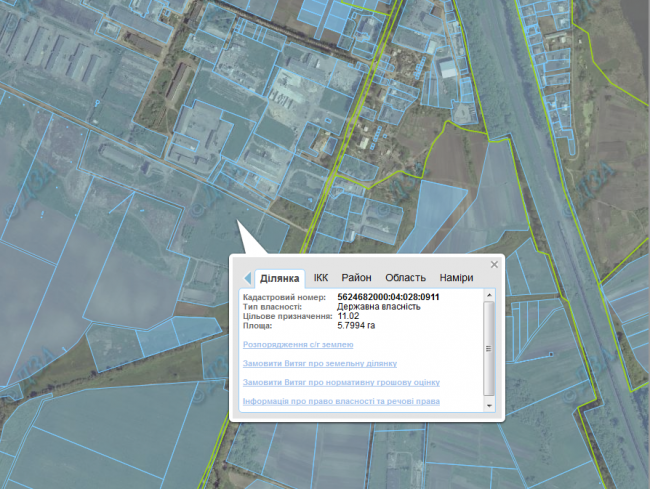Click the light-blue highlighted parcel right of popup pointer
650x489 pixels.
point(435,210)
